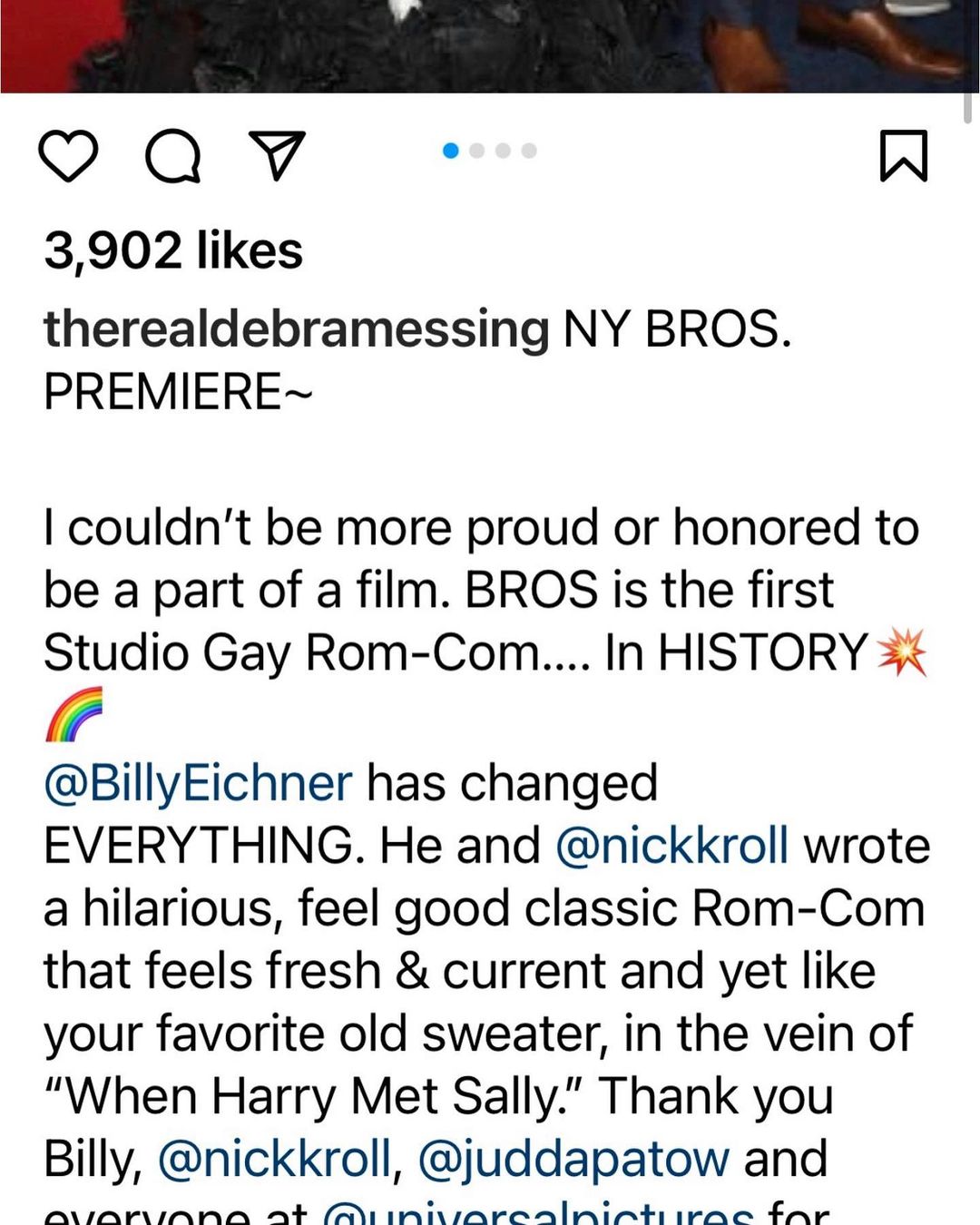Go to second carousel dot
Screen dimensions: 980x1225
pyautogui.click(x=477, y=151)
